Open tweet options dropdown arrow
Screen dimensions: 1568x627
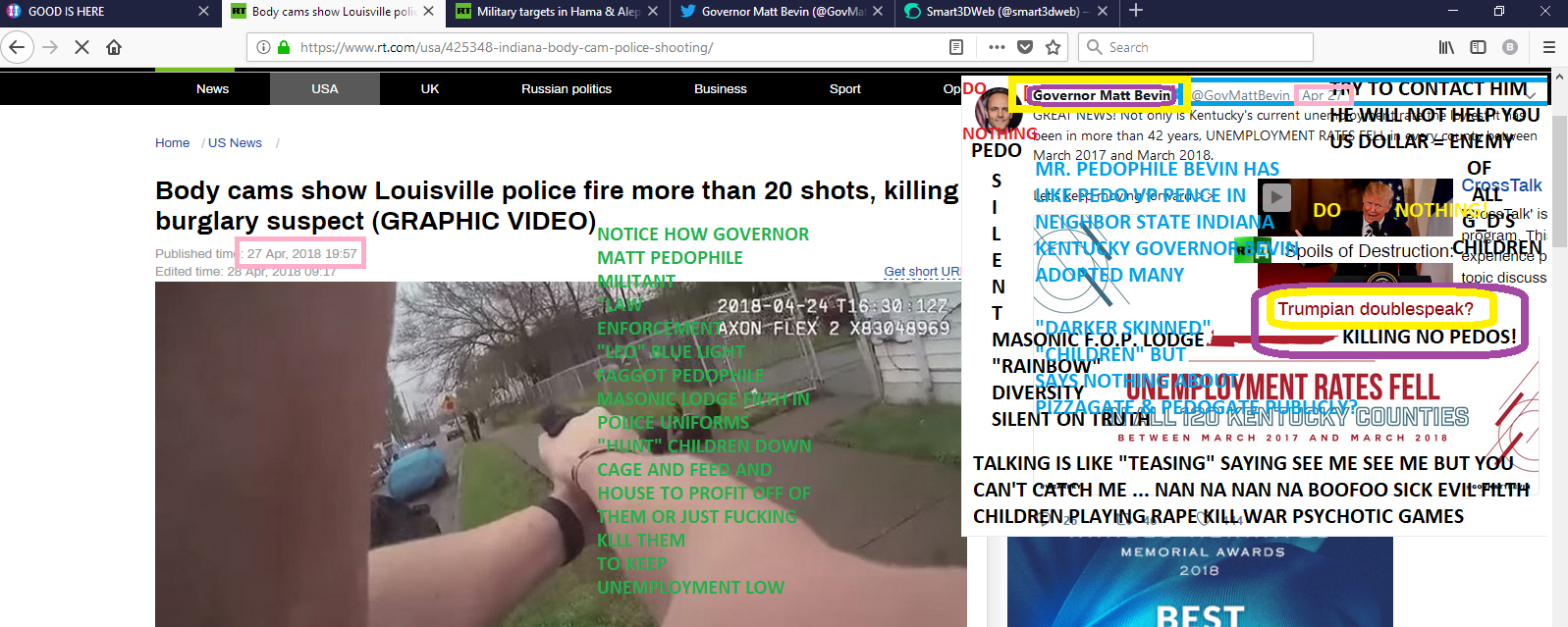(1530, 94)
